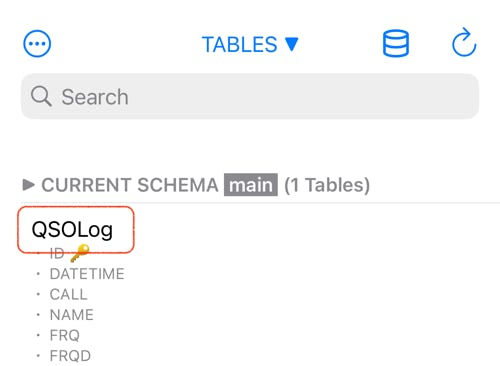Select the DATETIME column
The width and height of the screenshot is (500, 366).
[x=87, y=274]
